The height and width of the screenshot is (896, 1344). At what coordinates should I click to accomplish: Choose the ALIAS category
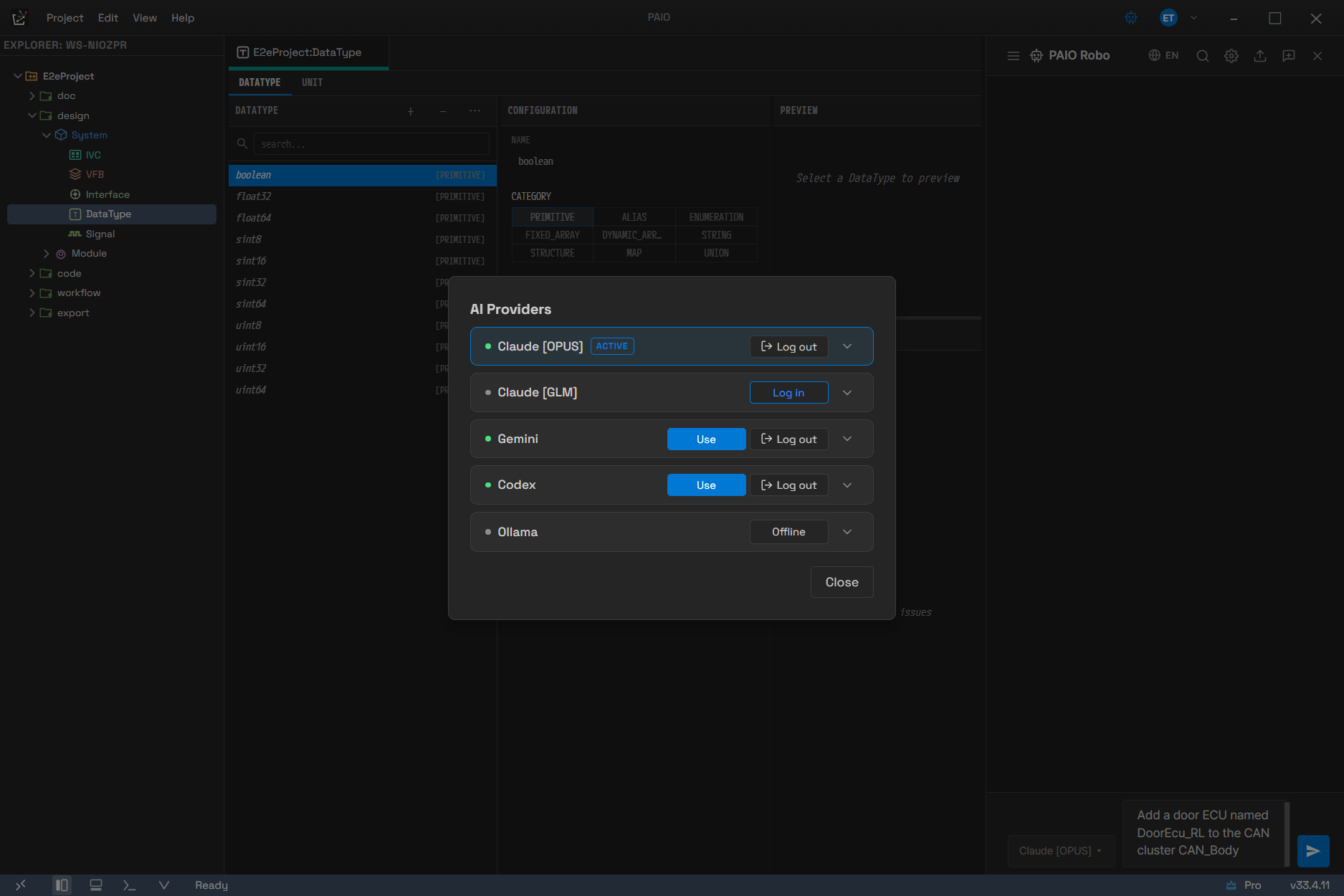pos(634,217)
